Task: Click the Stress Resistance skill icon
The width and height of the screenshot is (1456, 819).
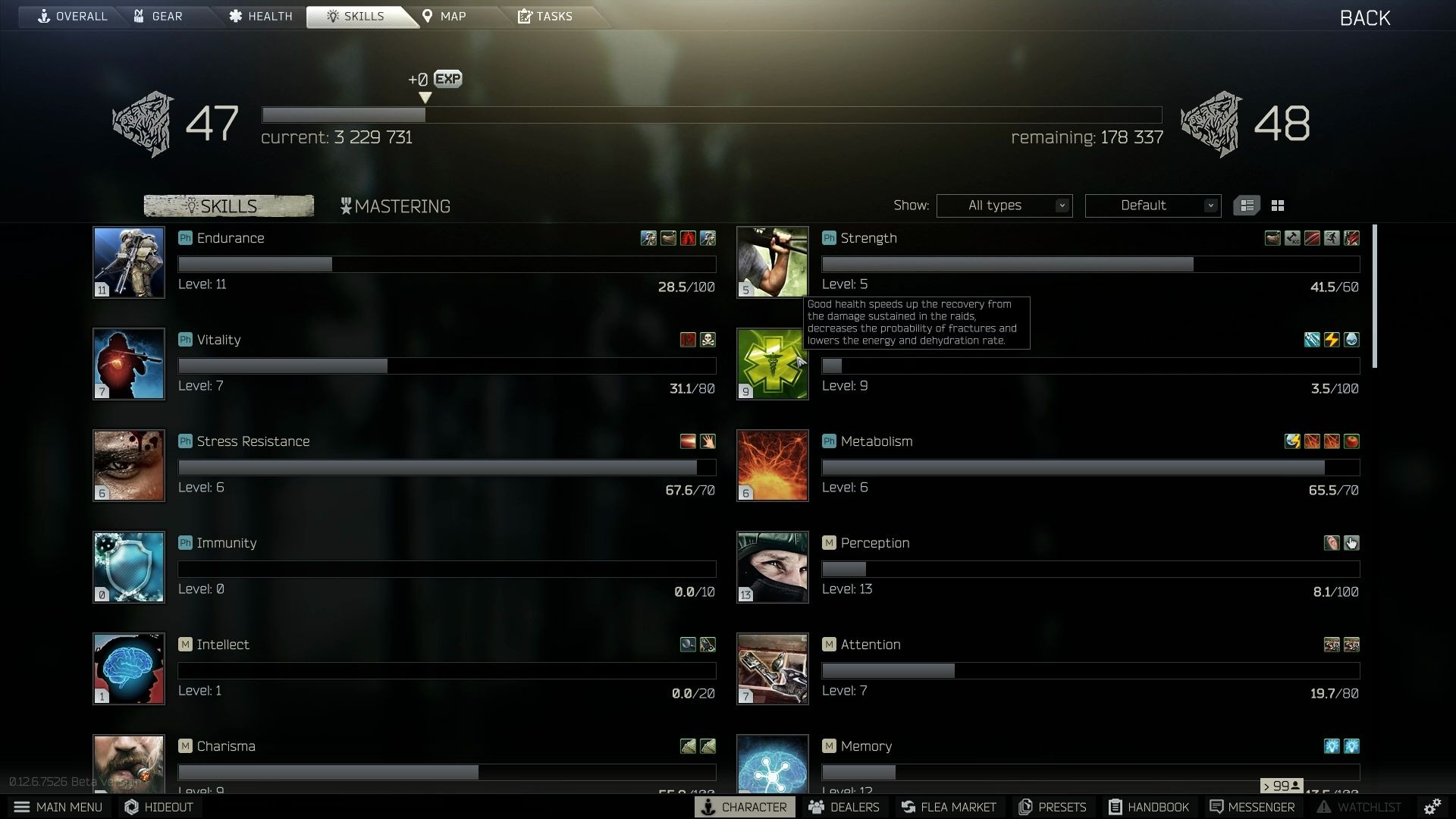Action: coord(128,464)
